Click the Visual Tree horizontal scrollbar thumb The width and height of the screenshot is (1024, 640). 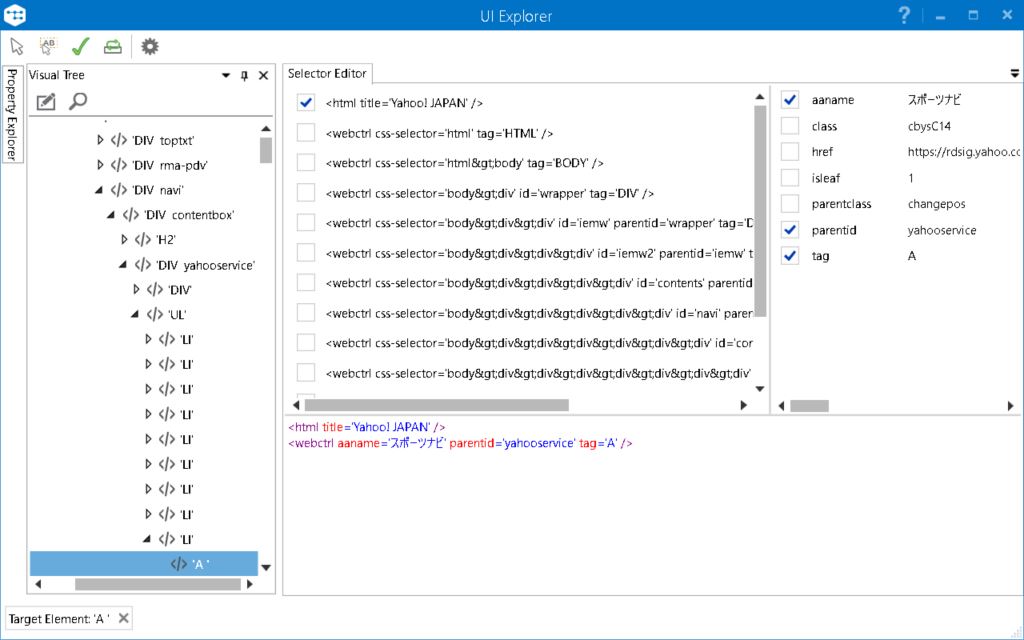point(157,584)
